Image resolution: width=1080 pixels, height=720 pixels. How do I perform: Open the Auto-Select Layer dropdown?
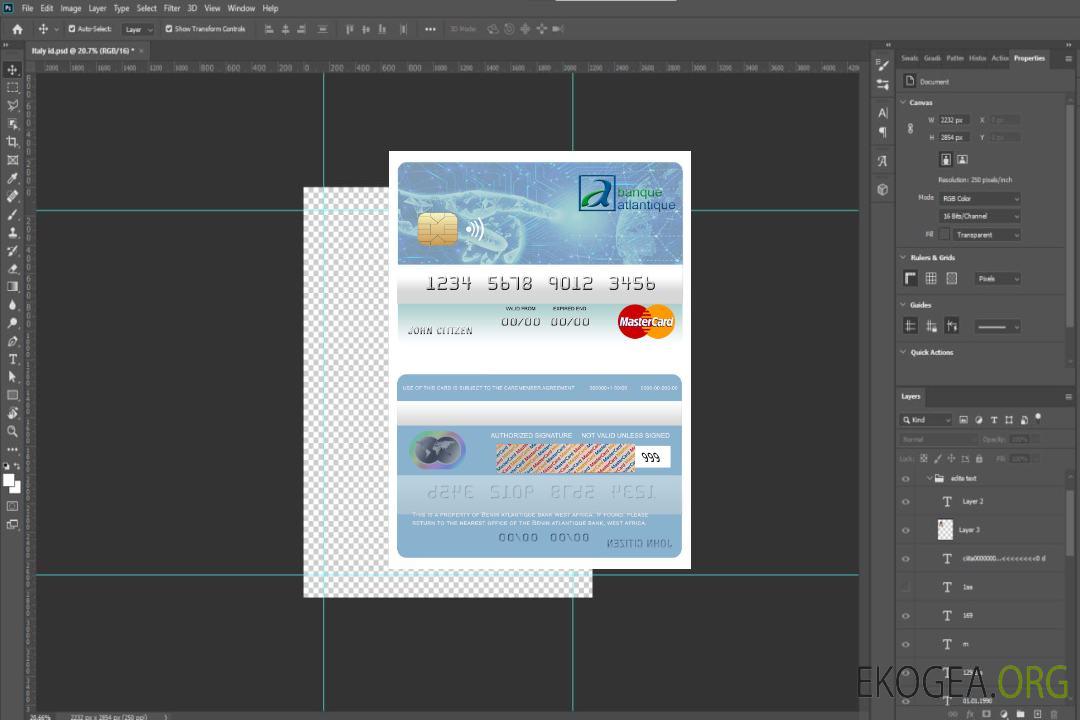(x=138, y=29)
